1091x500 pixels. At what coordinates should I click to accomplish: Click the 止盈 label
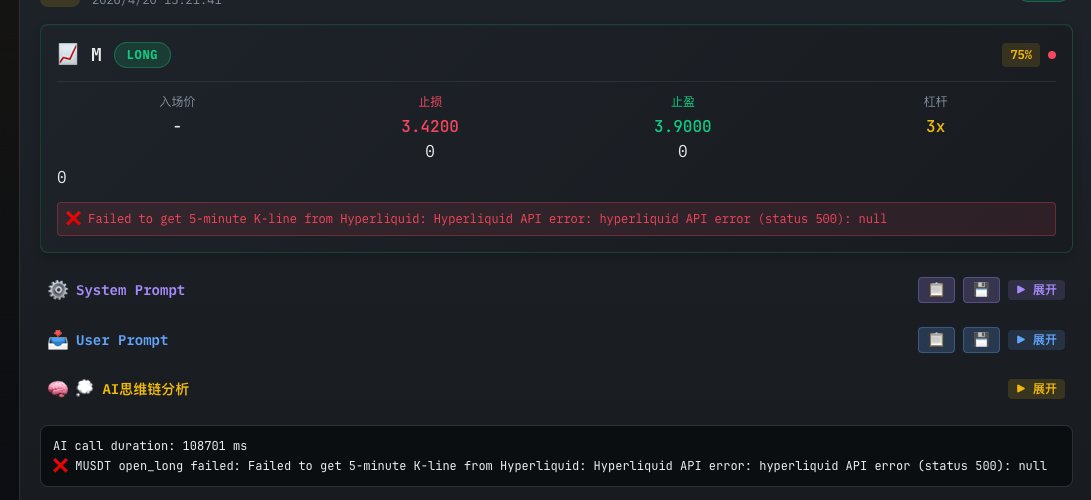pos(683,102)
